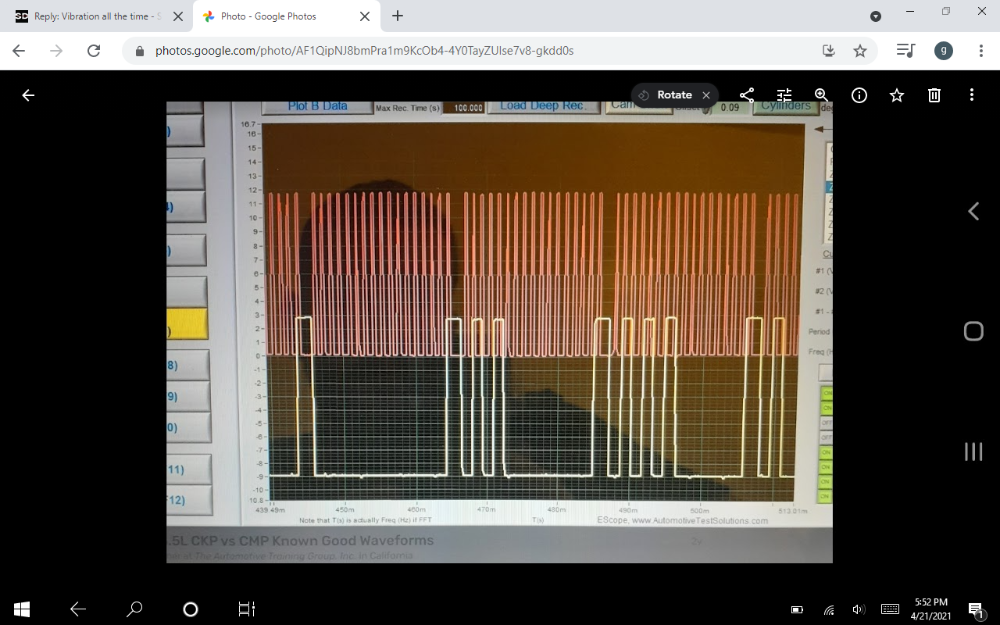Click the address bar URL field
Image resolution: width=1000 pixels, height=625 pixels.
click(x=450, y=50)
